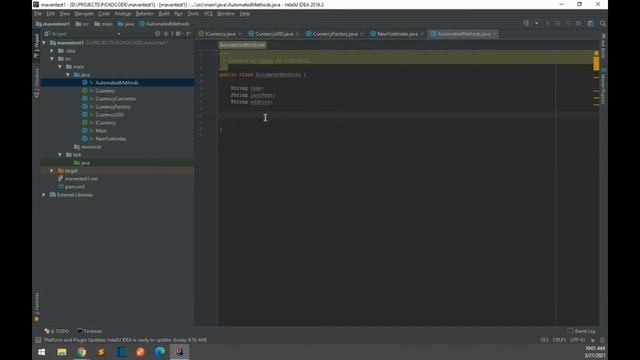Image resolution: width=640 pixels, height=360 pixels.
Task: Open the Code menu
Action: click(104, 14)
